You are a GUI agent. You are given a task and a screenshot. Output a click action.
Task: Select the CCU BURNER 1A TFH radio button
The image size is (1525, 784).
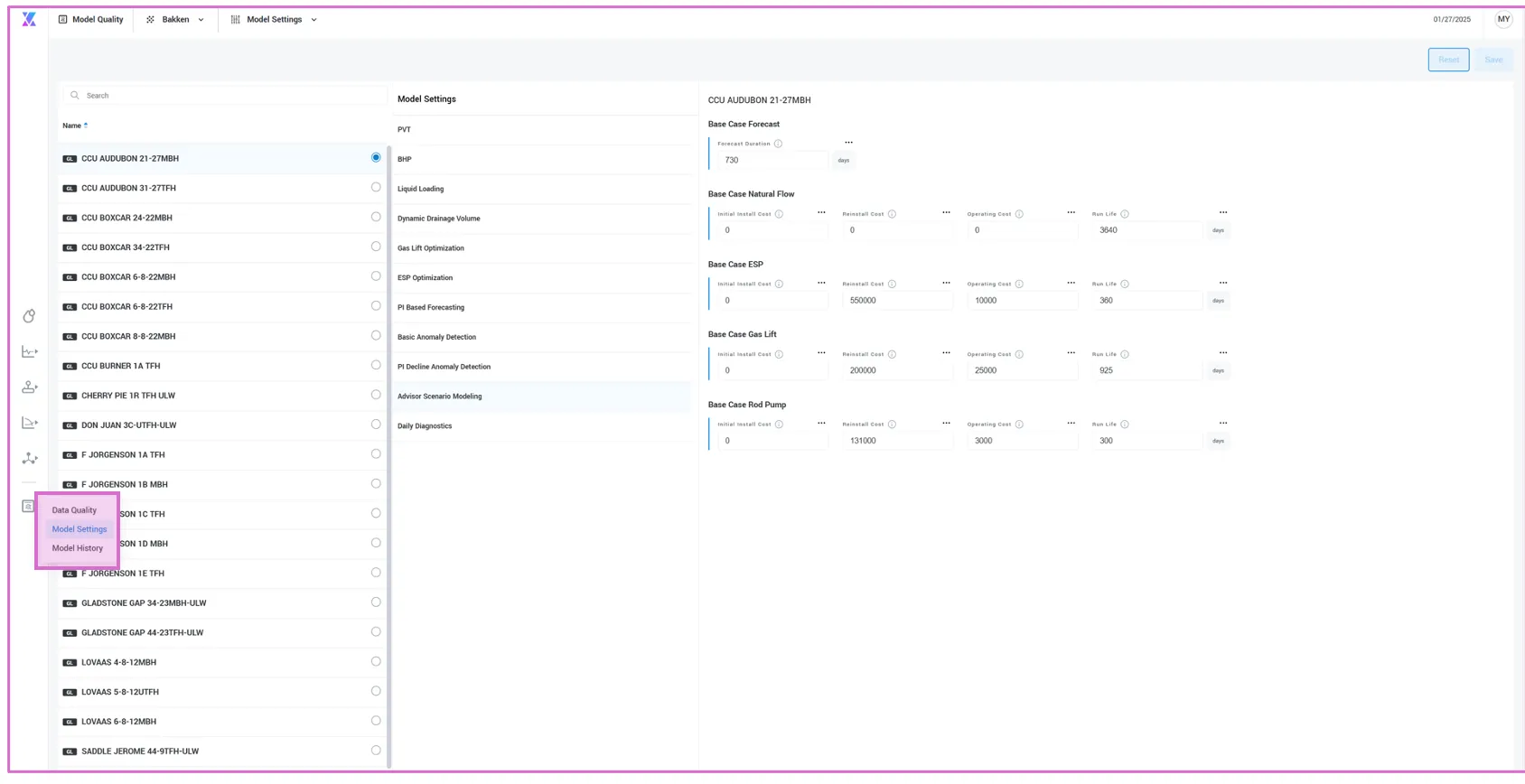pos(376,365)
